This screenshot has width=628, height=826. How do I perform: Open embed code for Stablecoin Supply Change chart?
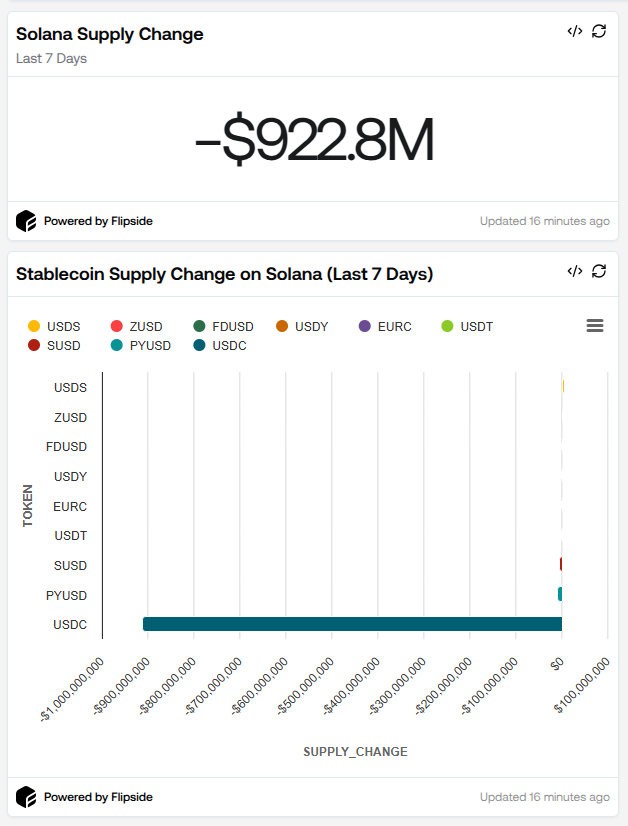574,271
